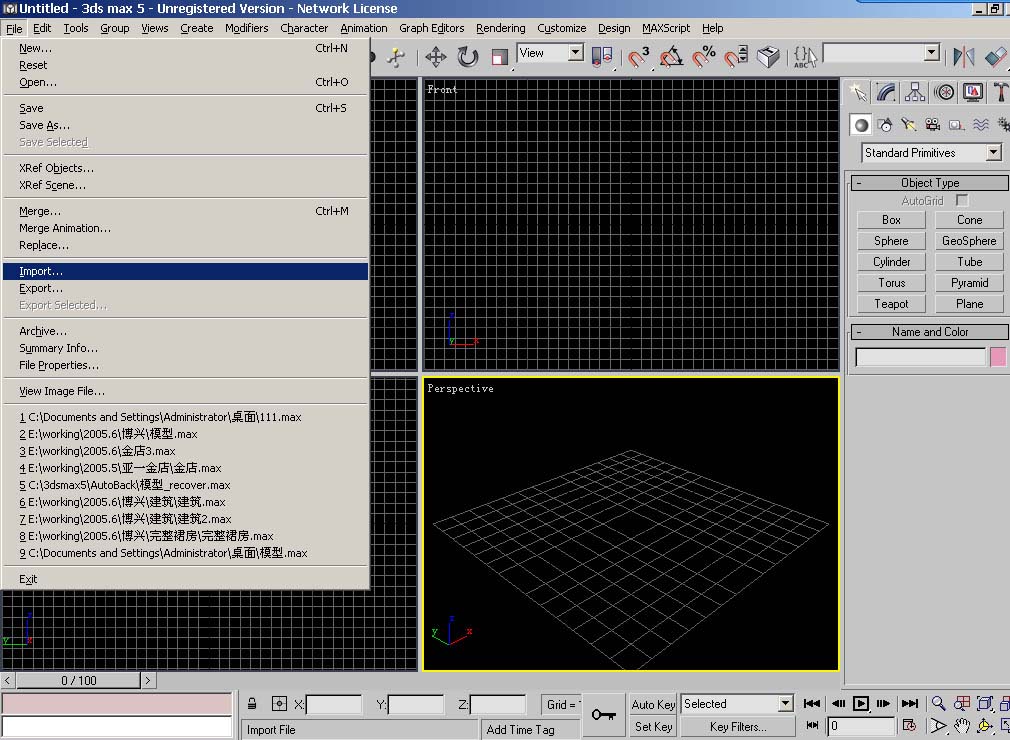Screen dimensions: 1010x740
Task: Select the Helpers category icon
Action: pyautogui.click(x=957, y=125)
